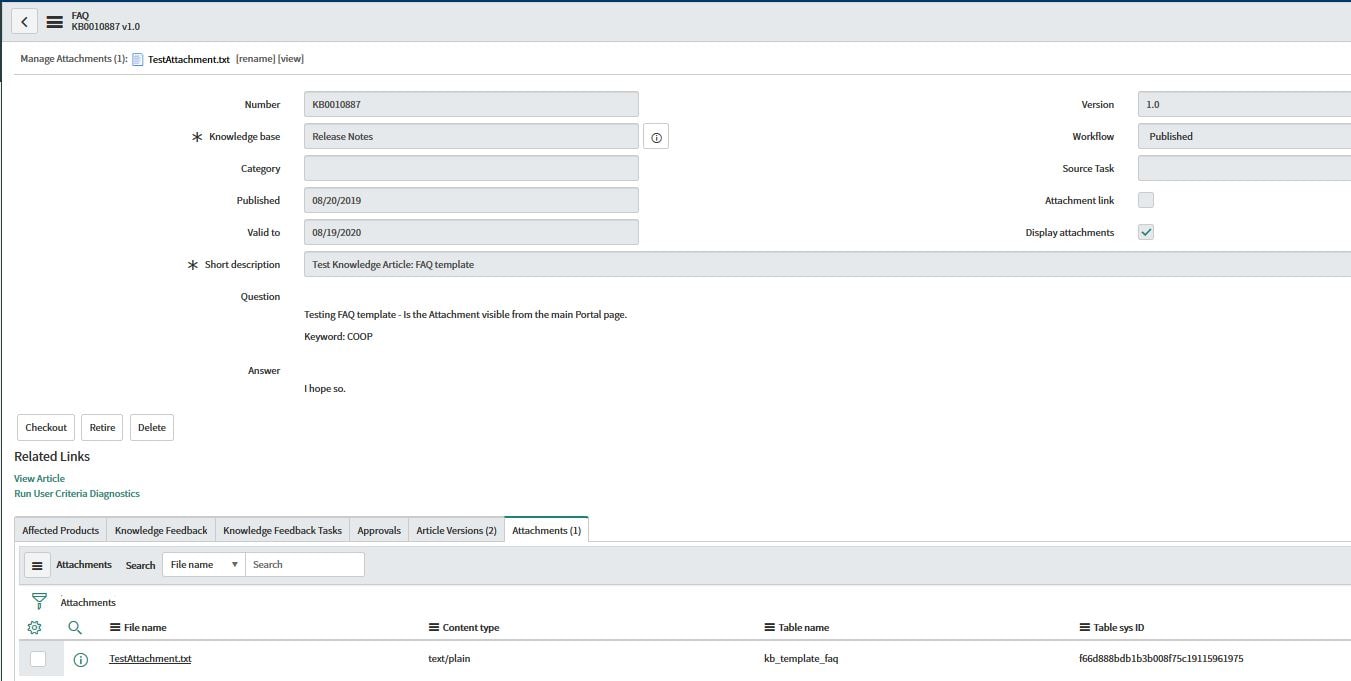Switch to the Approvals tab
This screenshot has height=681, width=1351.
click(x=379, y=530)
